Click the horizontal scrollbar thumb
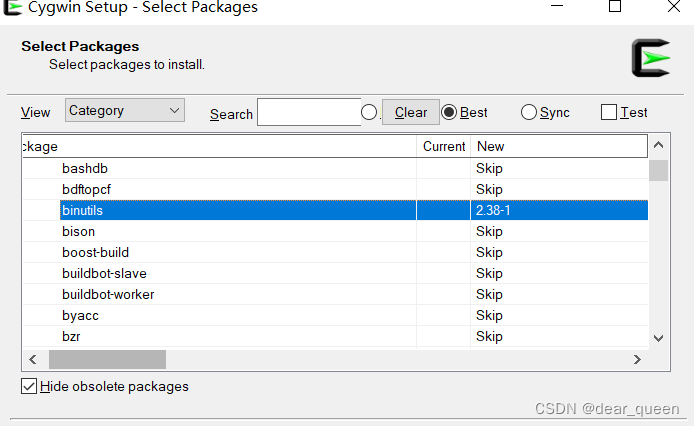Image resolution: width=694 pixels, height=426 pixels. click(x=107, y=359)
